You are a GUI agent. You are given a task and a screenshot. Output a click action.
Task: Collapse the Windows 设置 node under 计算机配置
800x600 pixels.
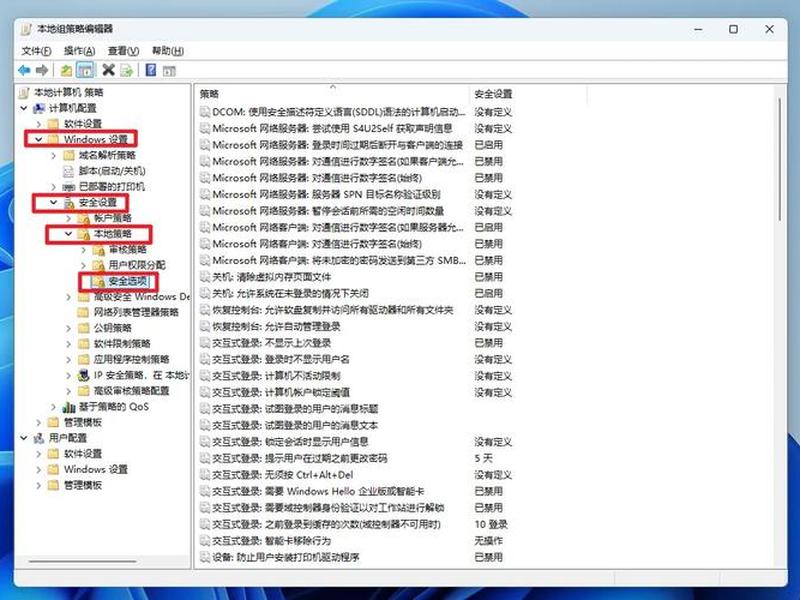[39, 139]
